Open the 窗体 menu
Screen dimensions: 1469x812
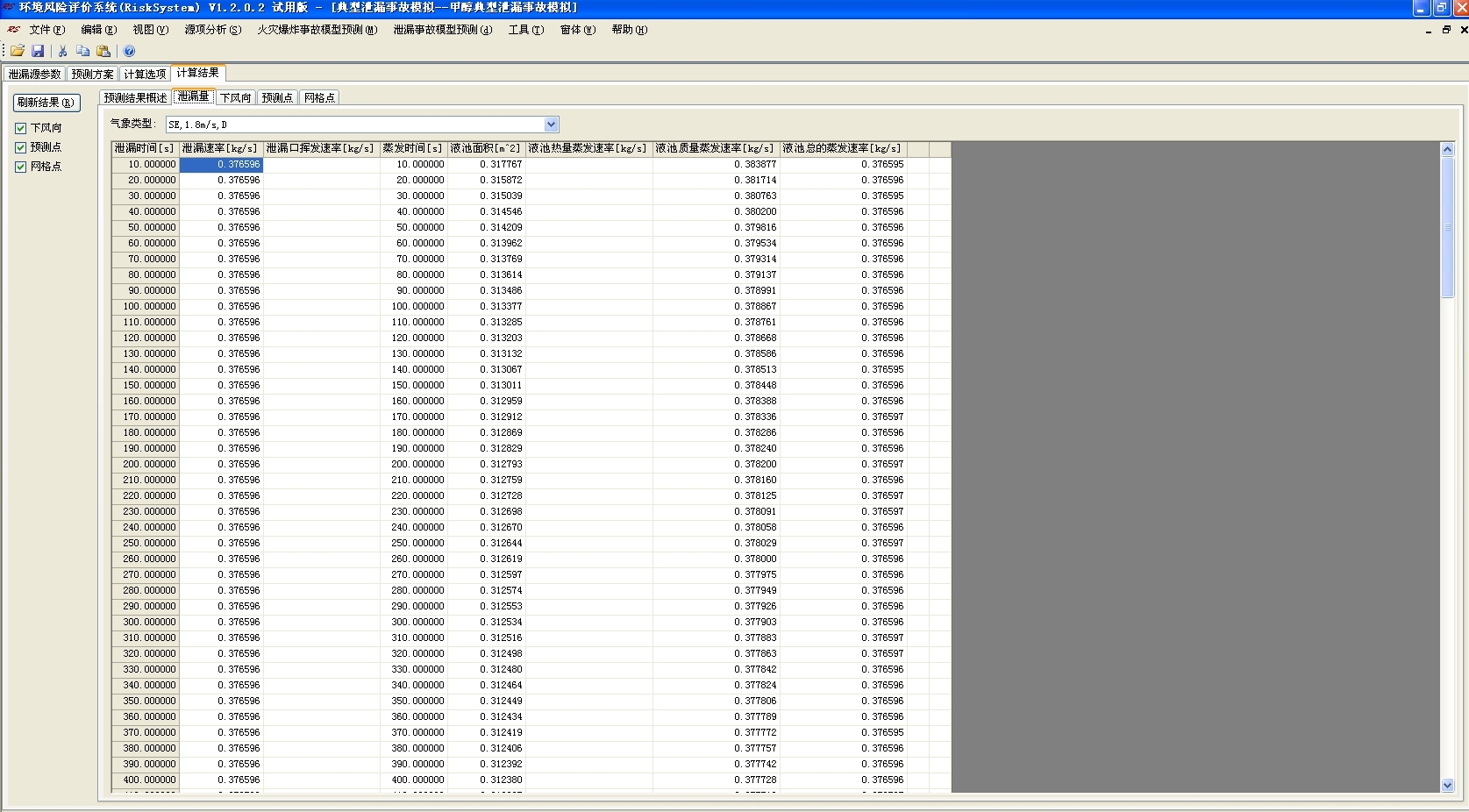coord(577,30)
